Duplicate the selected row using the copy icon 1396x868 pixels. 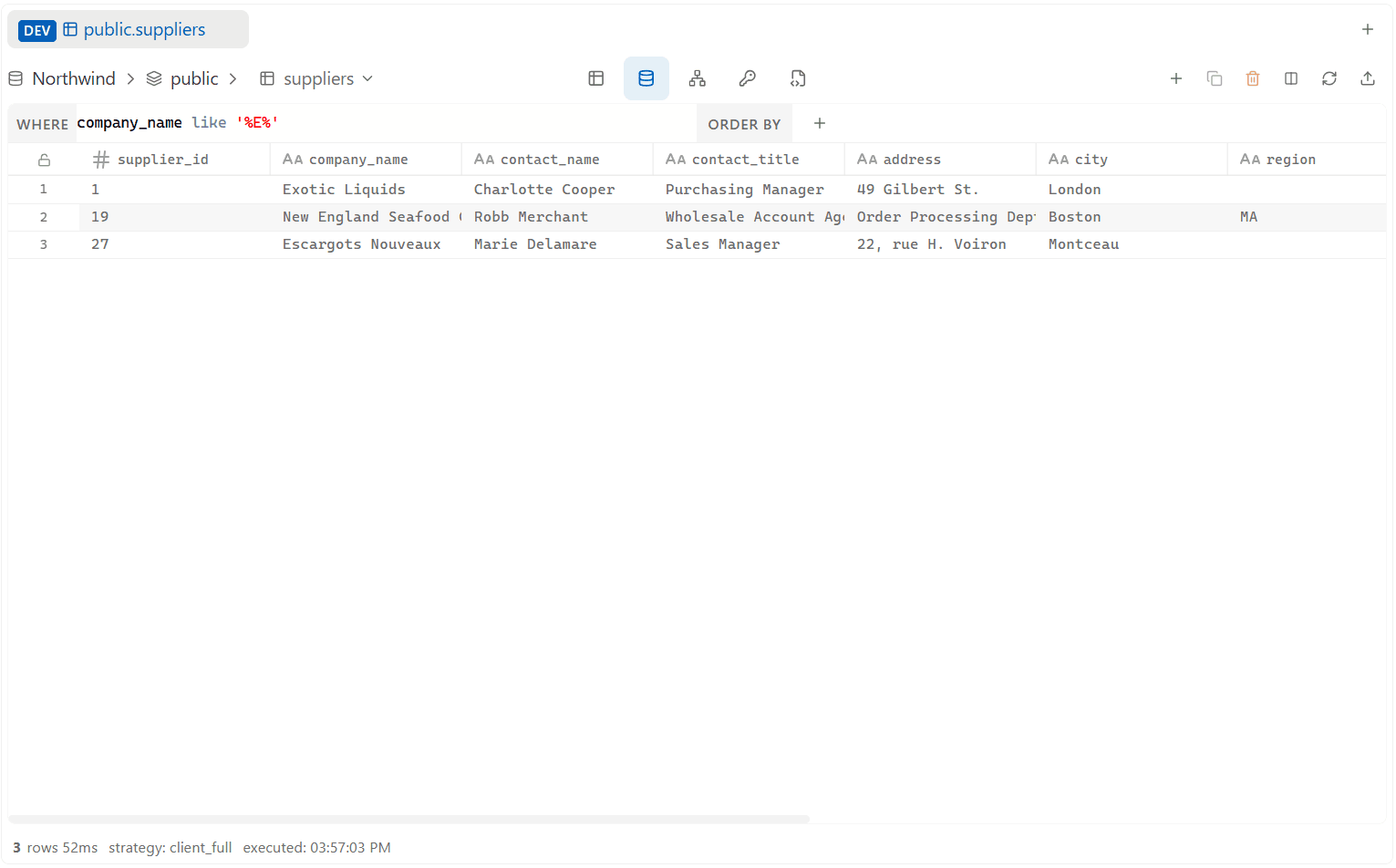pos(1215,78)
